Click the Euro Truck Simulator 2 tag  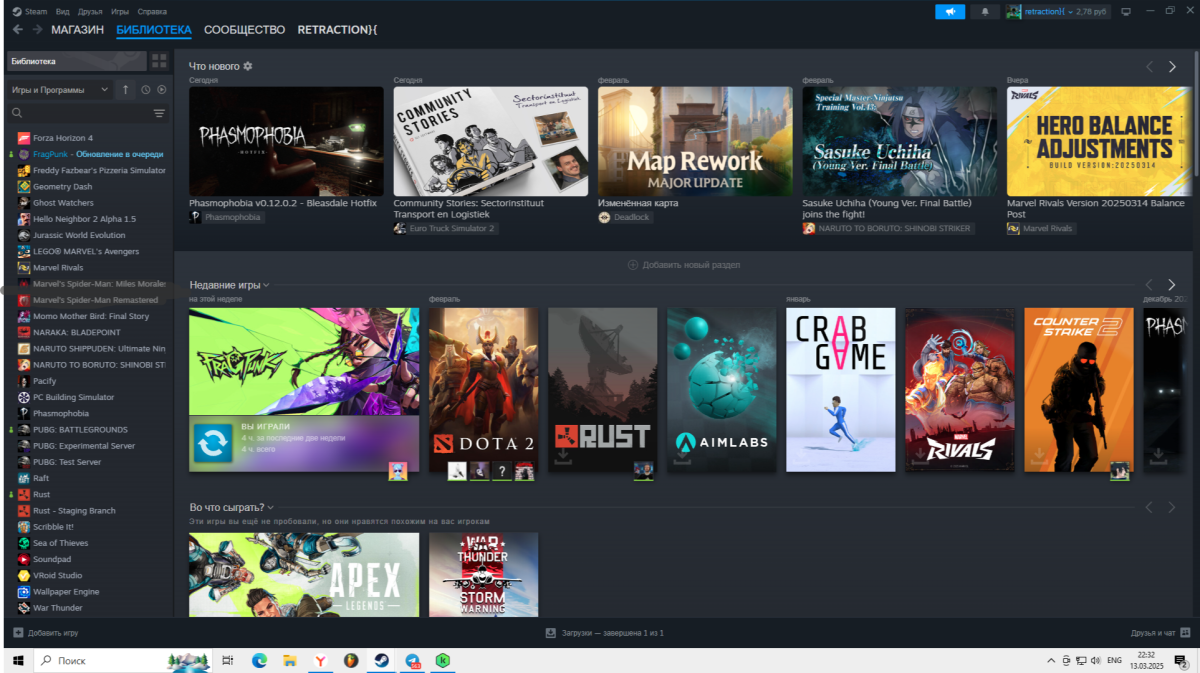[x=446, y=229]
